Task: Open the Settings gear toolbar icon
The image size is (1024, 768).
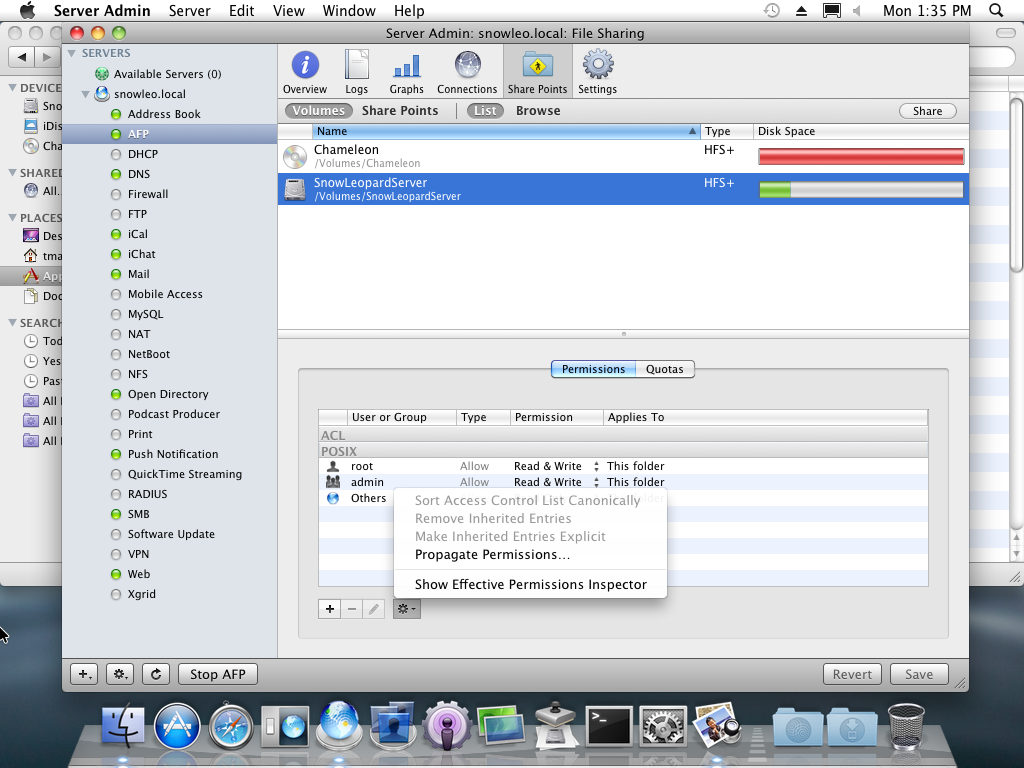Action: coord(597,72)
